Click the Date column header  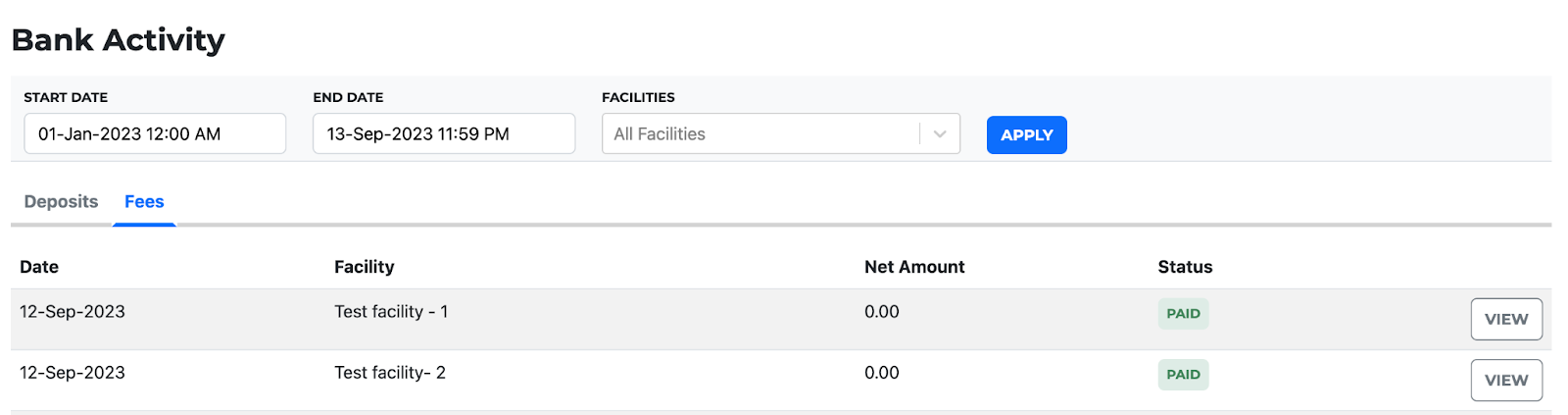[39, 267]
